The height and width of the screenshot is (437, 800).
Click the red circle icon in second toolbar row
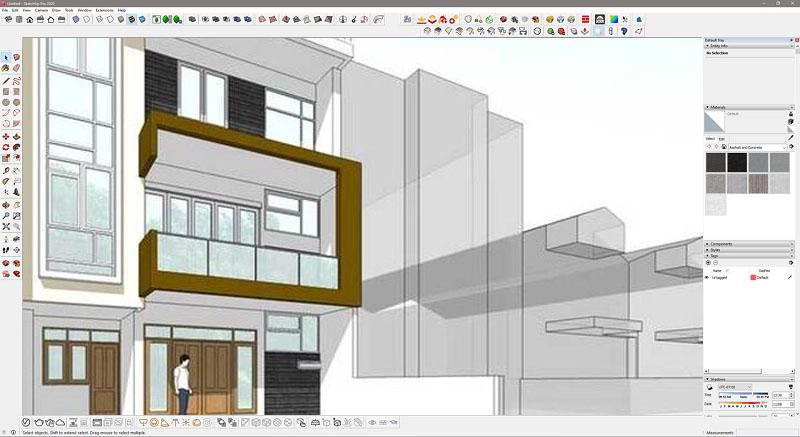coord(561,31)
